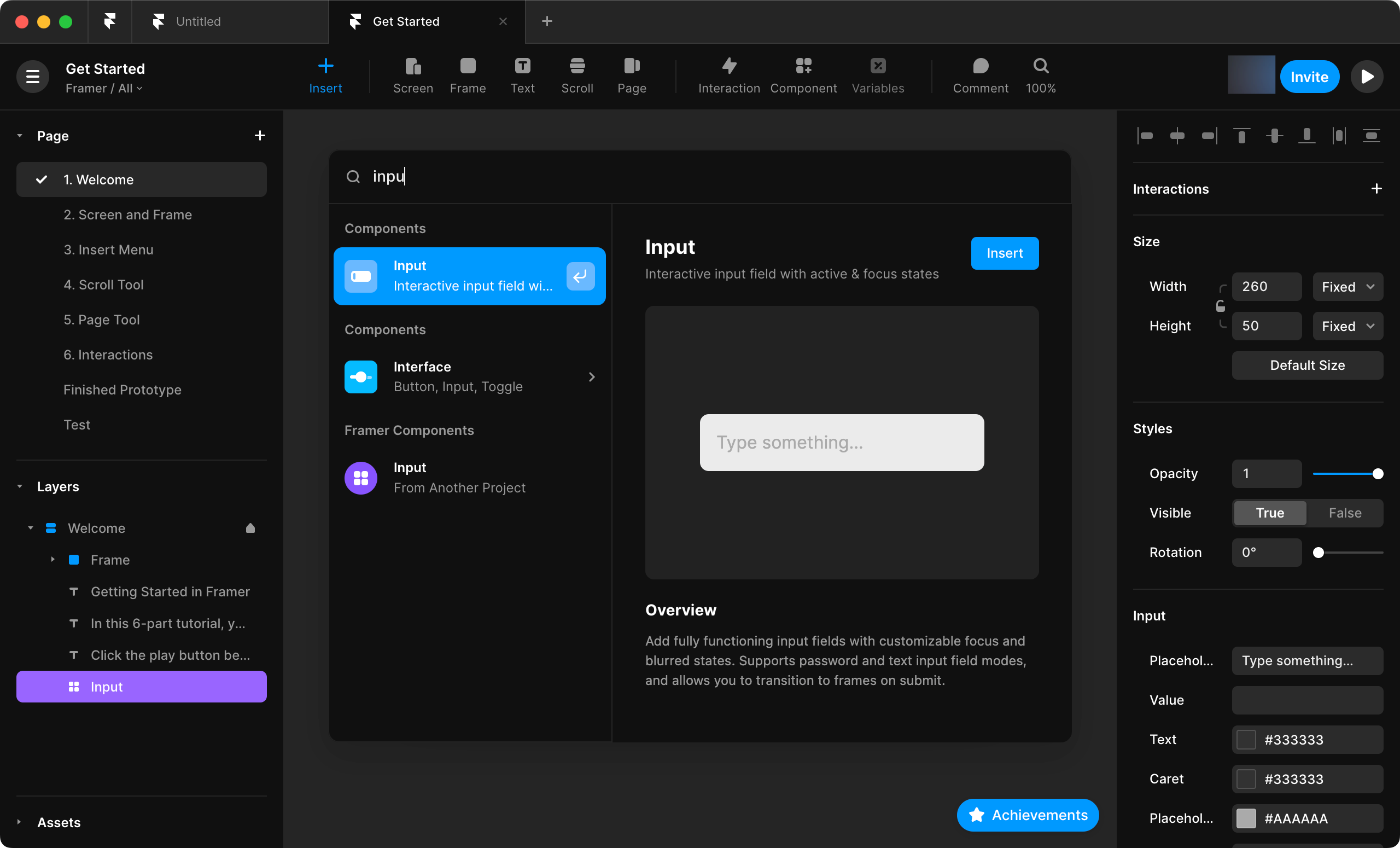This screenshot has height=848, width=1400.
Task: Click the Width value field
Action: (x=1267, y=287)
